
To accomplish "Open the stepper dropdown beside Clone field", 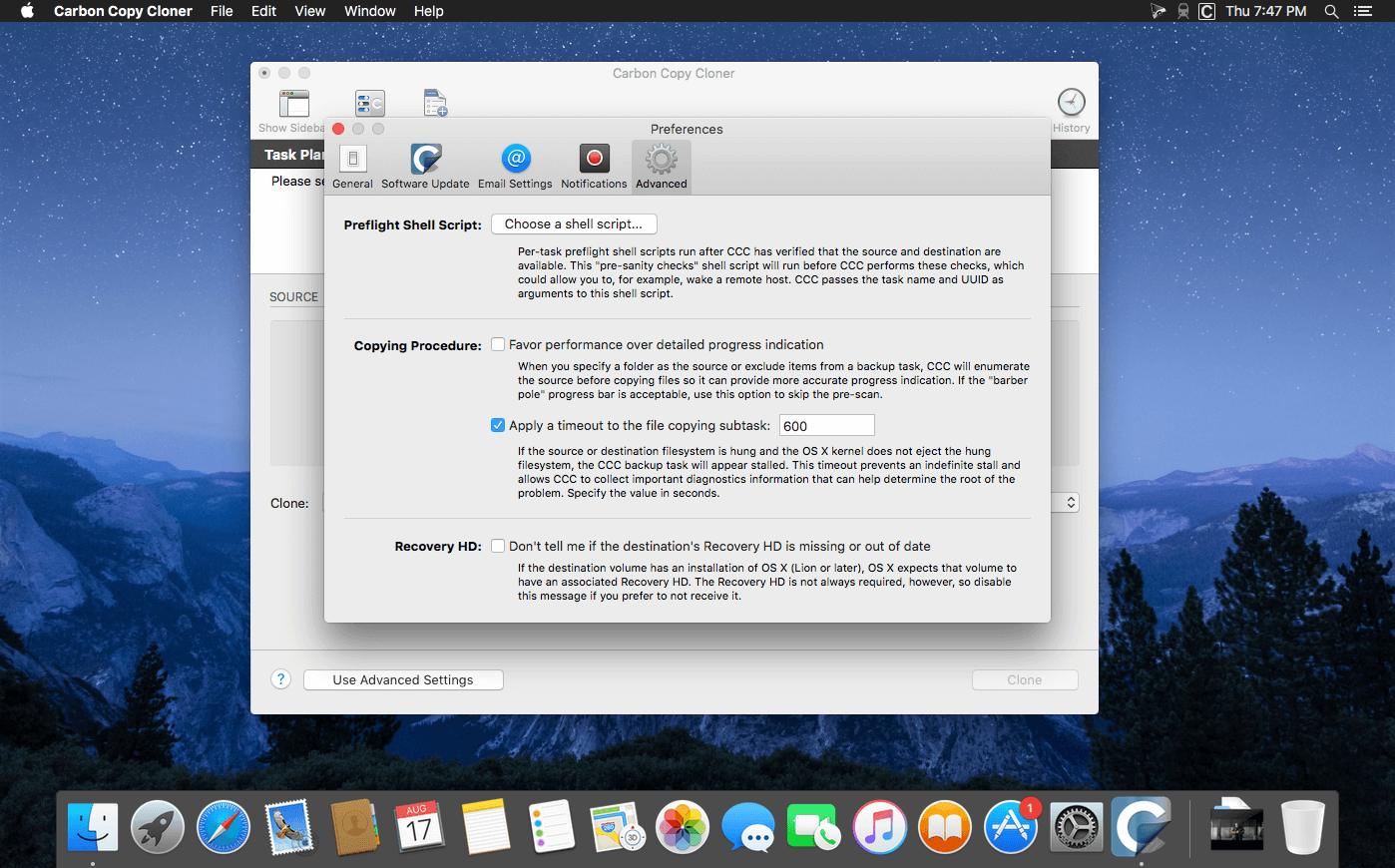I will coord(1071,503).
